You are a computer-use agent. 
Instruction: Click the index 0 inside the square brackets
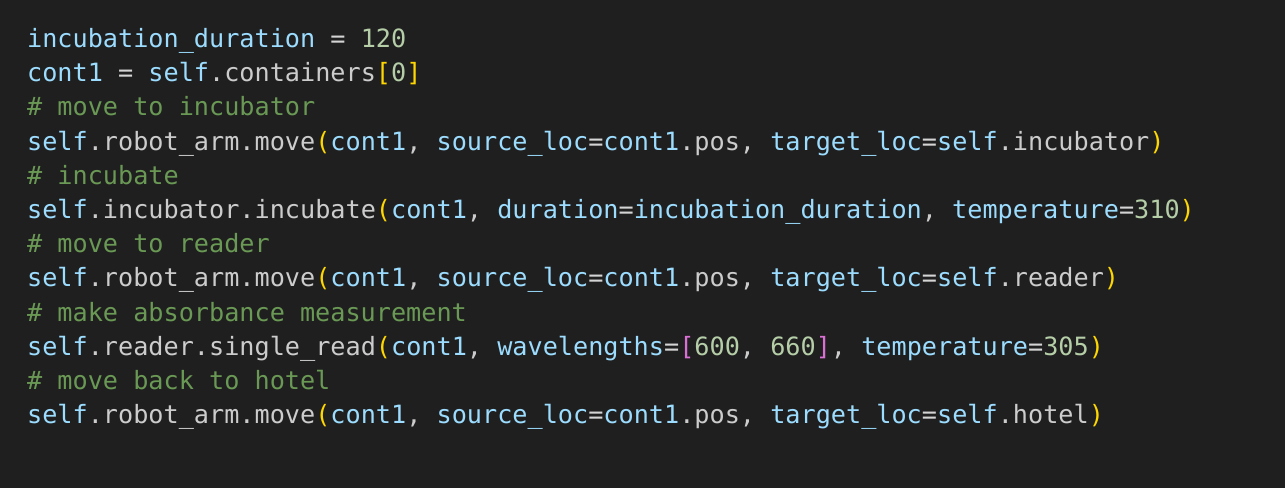(399, 73)
